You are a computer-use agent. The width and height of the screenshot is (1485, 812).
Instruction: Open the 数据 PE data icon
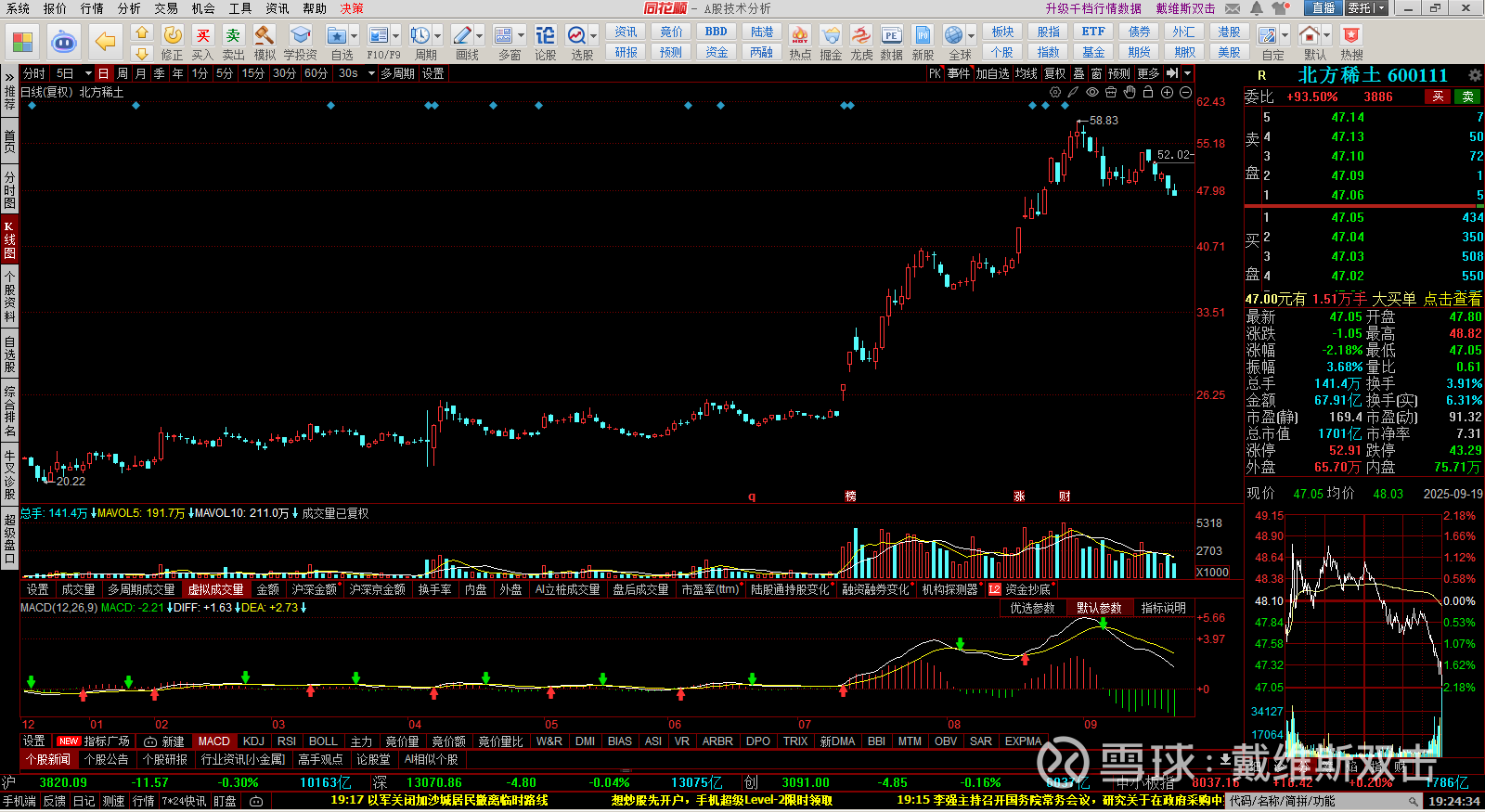(892, 35)
